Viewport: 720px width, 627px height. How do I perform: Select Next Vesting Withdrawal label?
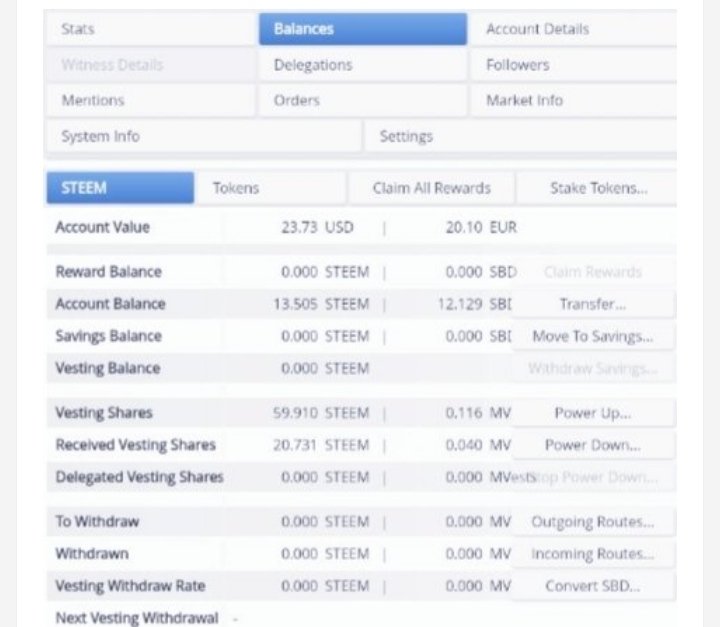pos(137,618)
